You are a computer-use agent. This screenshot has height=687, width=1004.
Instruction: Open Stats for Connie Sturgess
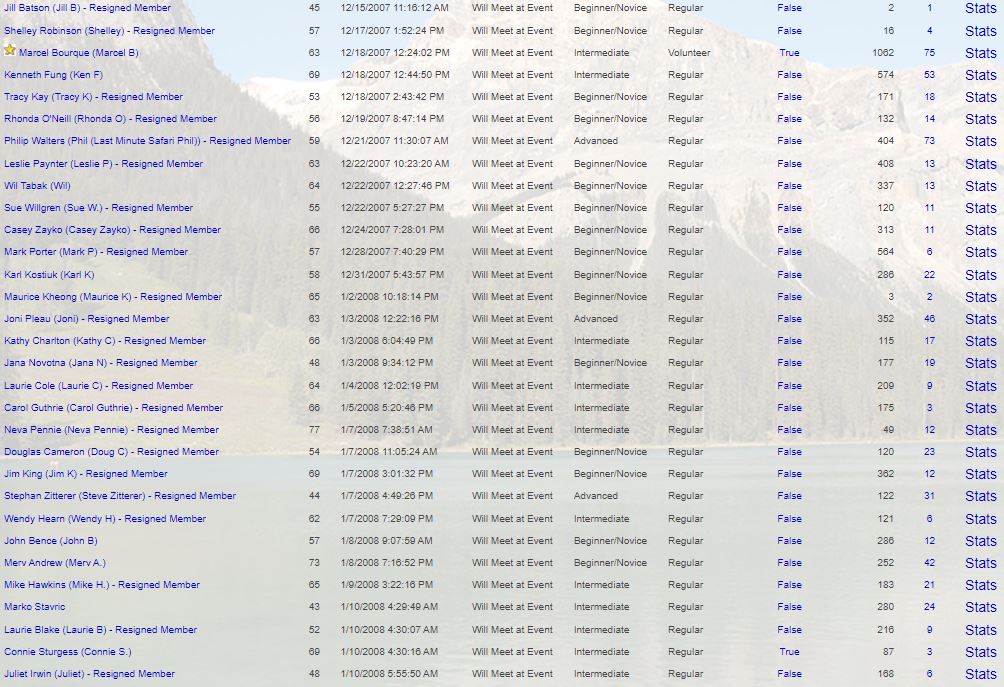click(980, 652)
